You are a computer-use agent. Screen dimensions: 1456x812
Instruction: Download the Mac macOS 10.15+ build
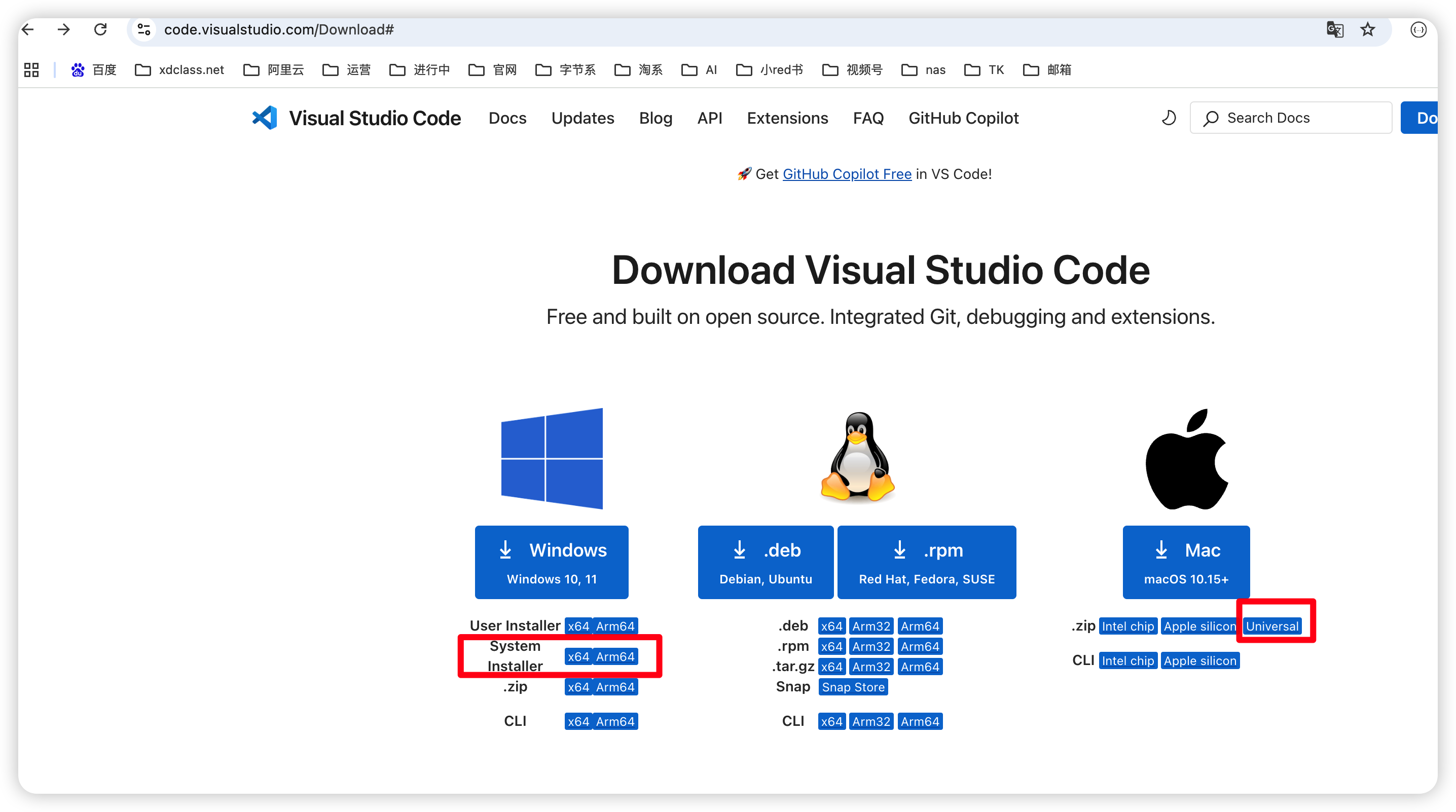(x=1186, y=562)
